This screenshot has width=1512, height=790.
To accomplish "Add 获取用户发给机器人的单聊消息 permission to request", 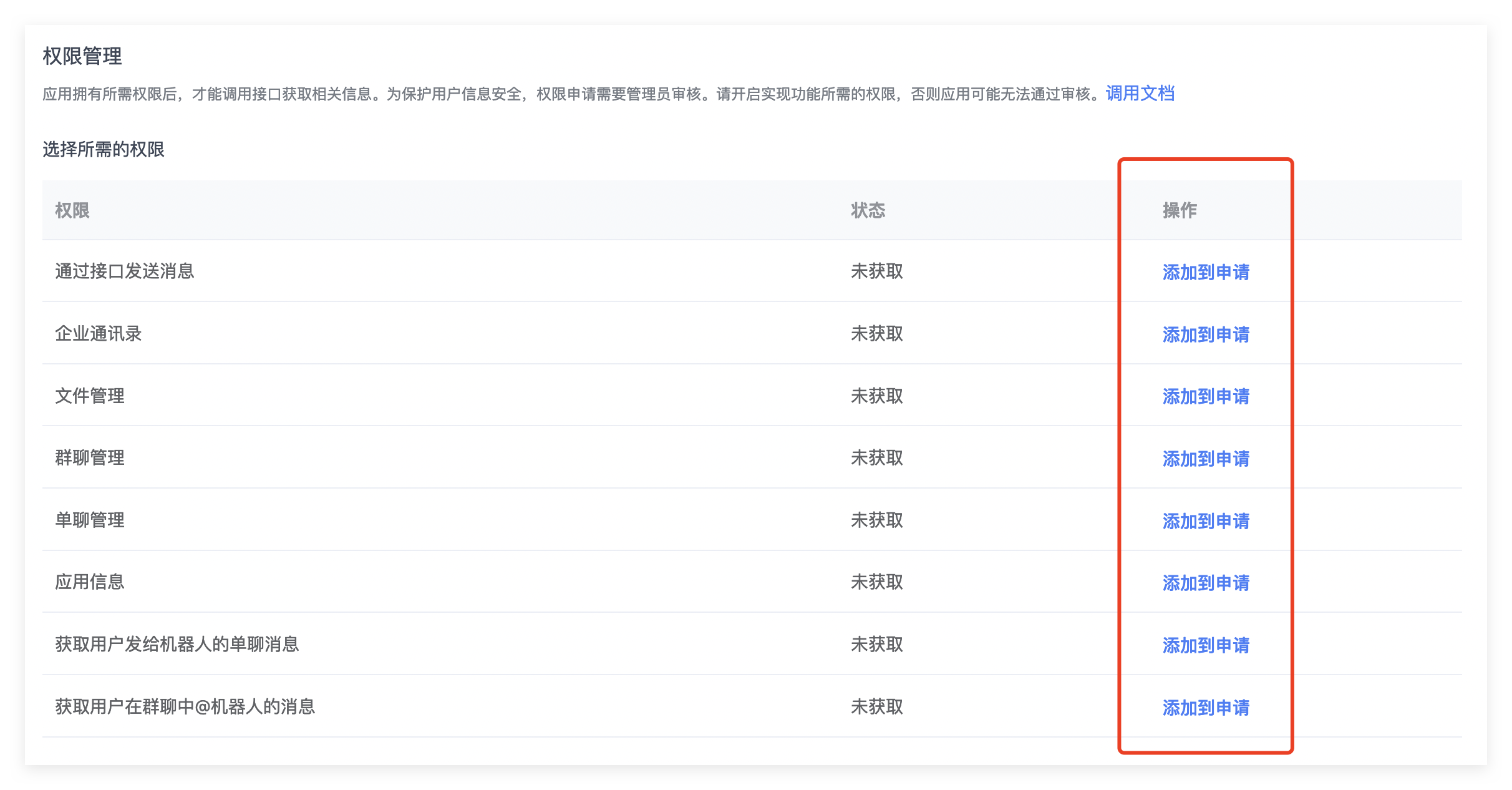I will point(1205,645).
